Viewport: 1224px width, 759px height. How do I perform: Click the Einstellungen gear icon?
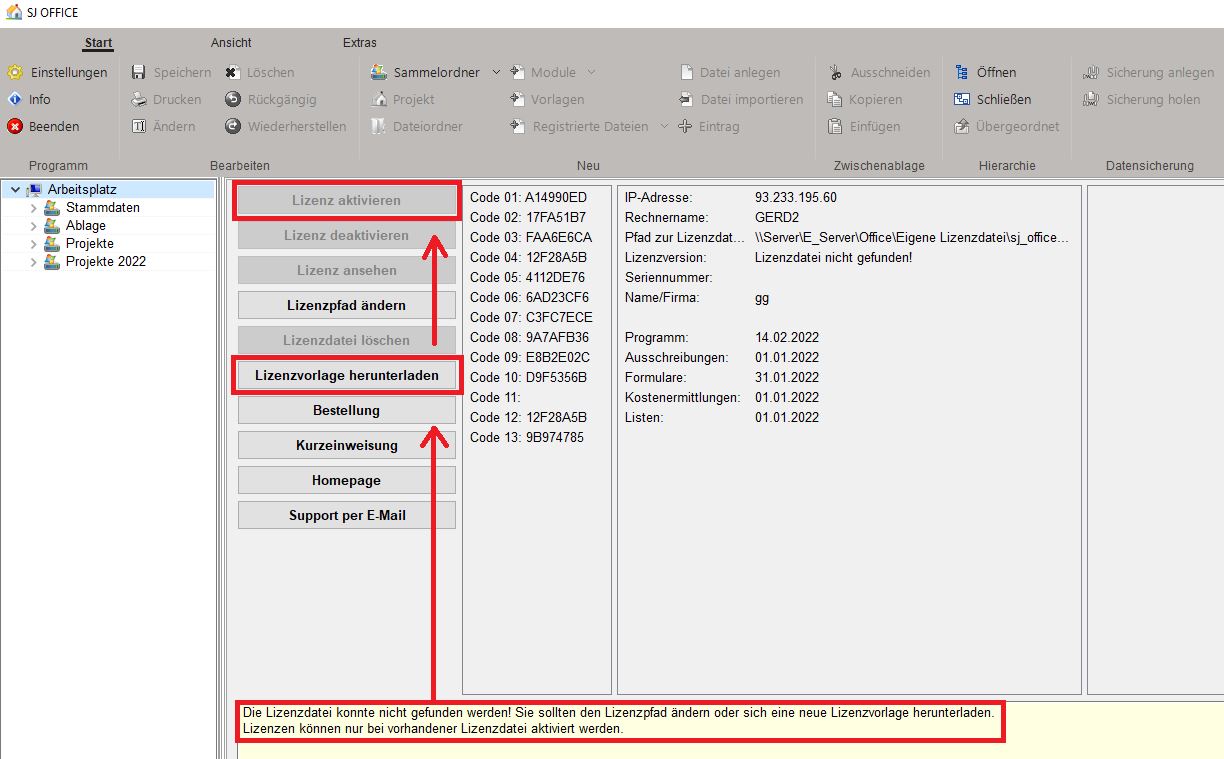(15, 72)
